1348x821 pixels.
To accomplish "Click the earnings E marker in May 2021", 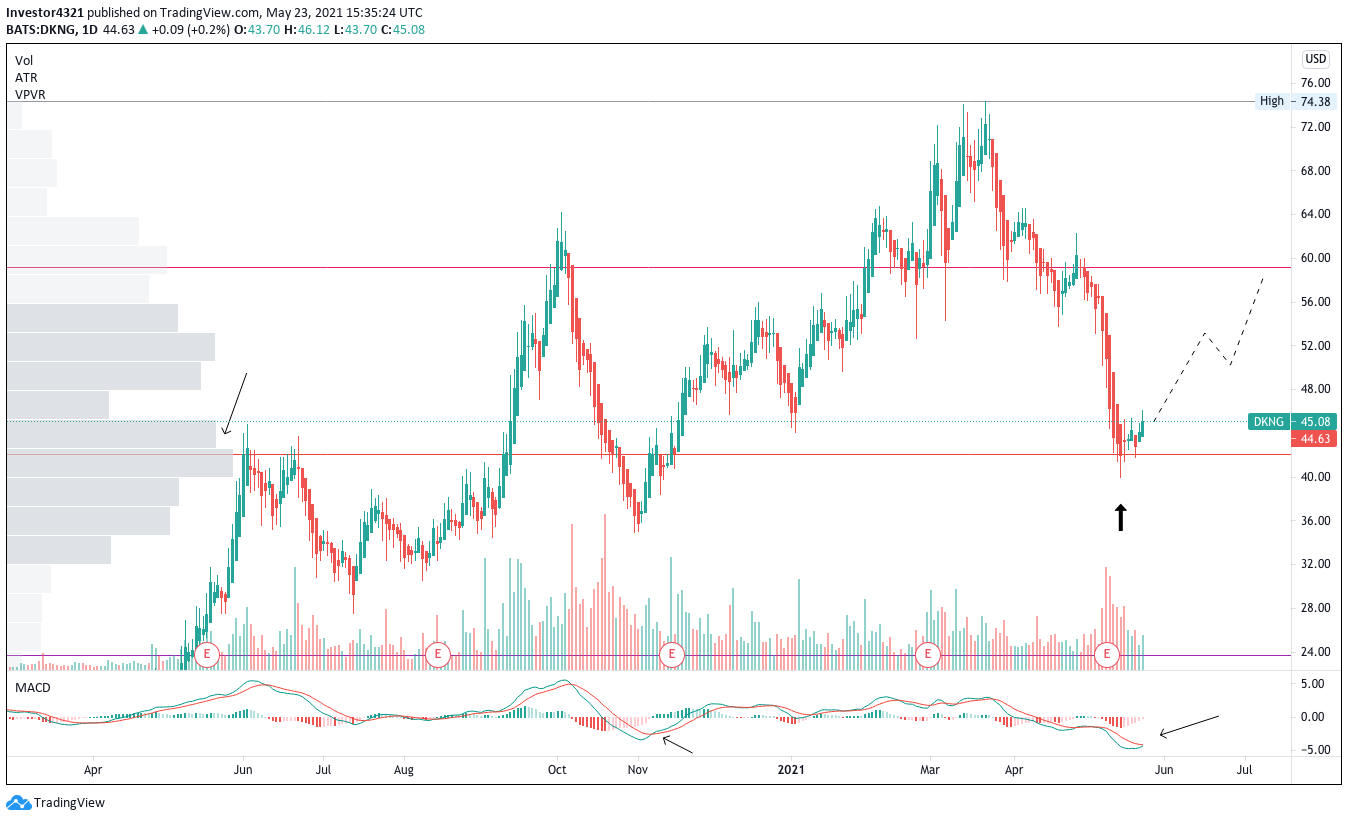I will (x=1106, y=655).
